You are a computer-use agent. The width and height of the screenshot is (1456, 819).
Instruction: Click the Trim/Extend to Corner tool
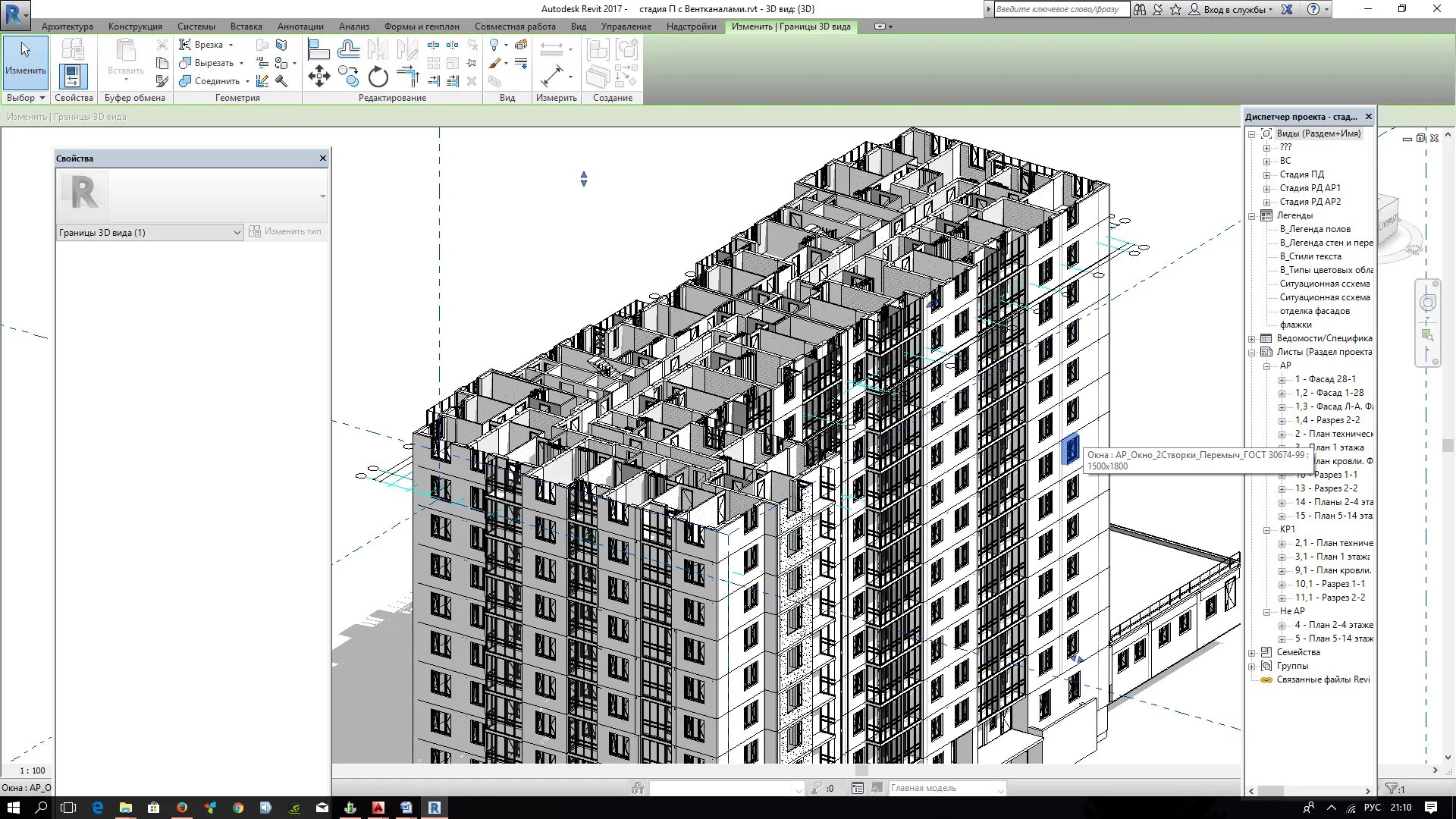(x=407, y=76)
